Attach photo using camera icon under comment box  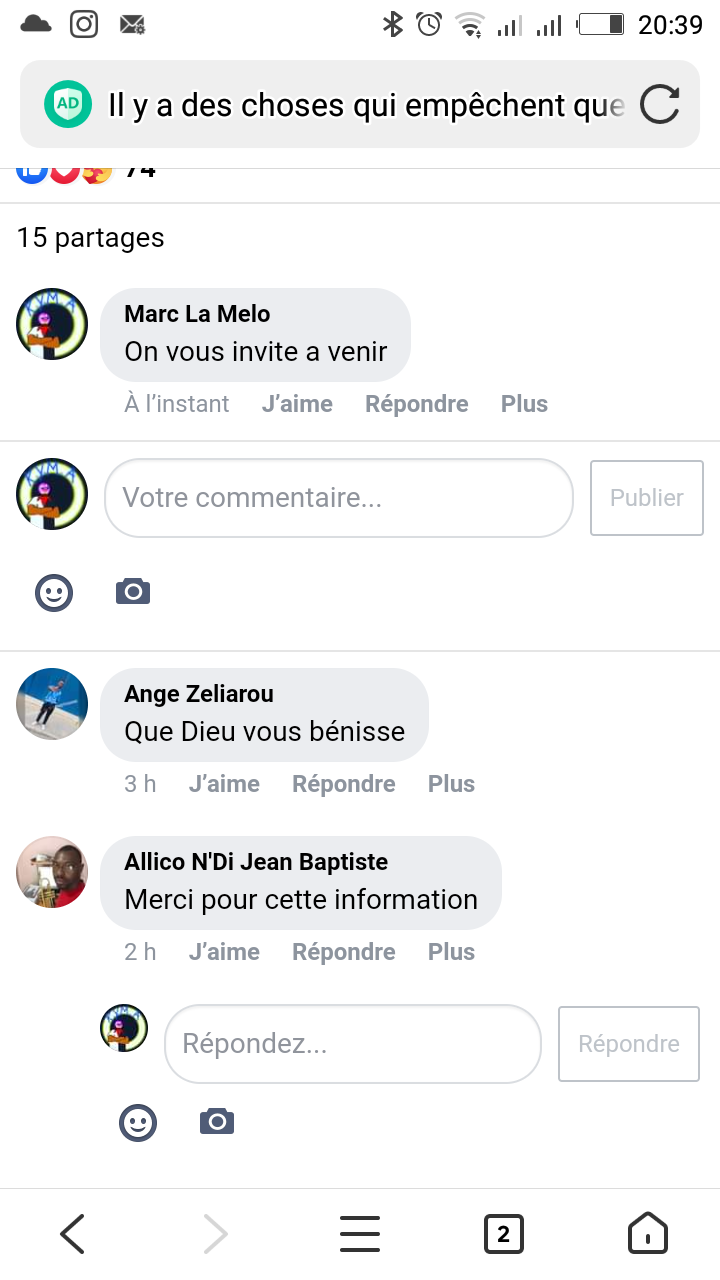click(133, 592)
